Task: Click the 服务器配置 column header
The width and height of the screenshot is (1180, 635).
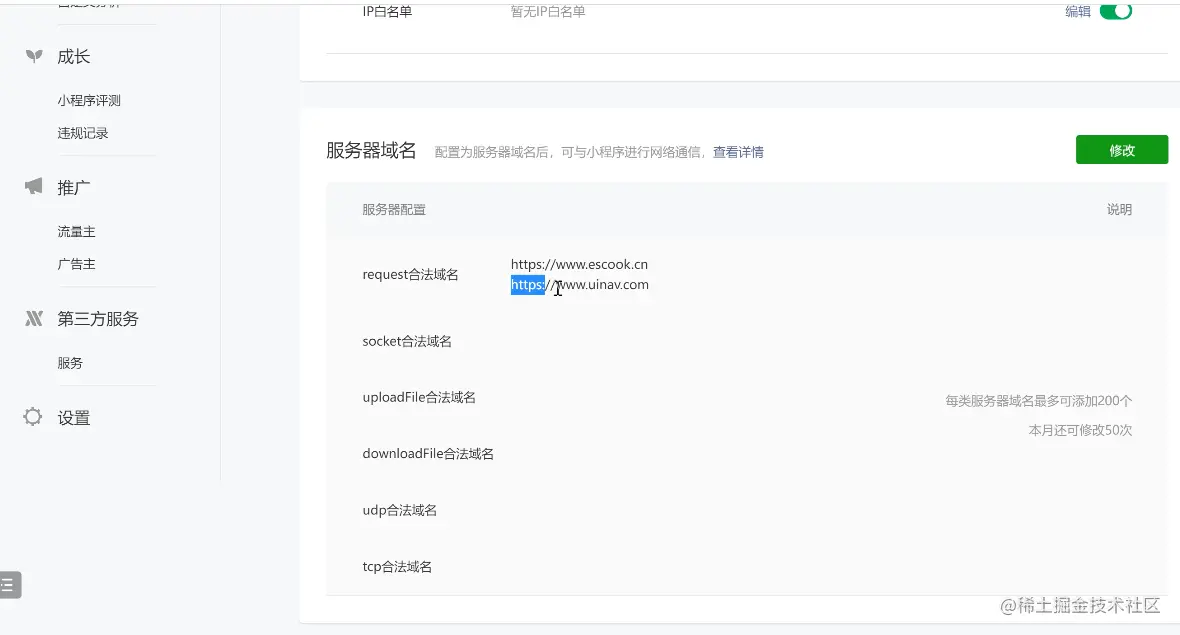Action: click(394, 210)
